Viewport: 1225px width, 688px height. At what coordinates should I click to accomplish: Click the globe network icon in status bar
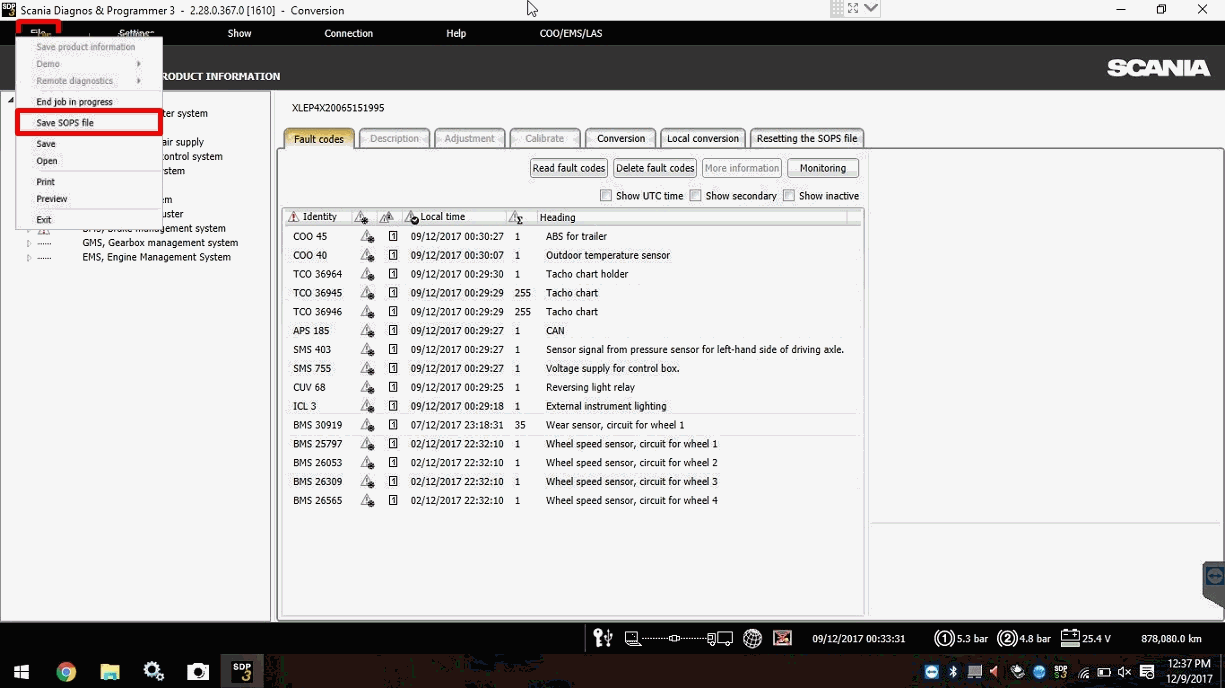tap(753, 638)
